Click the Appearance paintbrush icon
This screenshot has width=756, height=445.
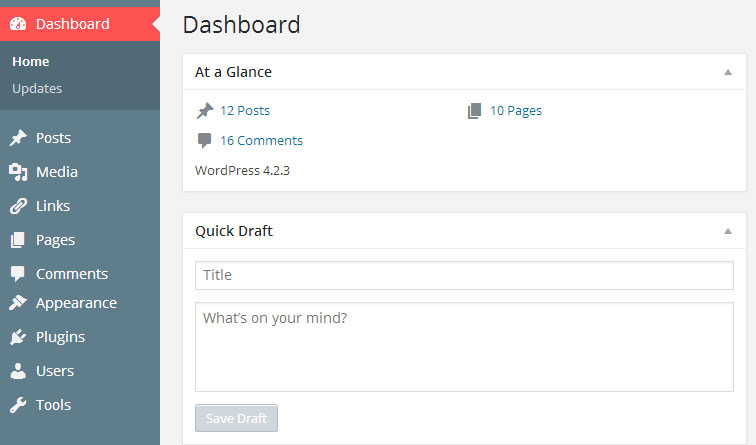pyautogui.click(x=18, y=303)
